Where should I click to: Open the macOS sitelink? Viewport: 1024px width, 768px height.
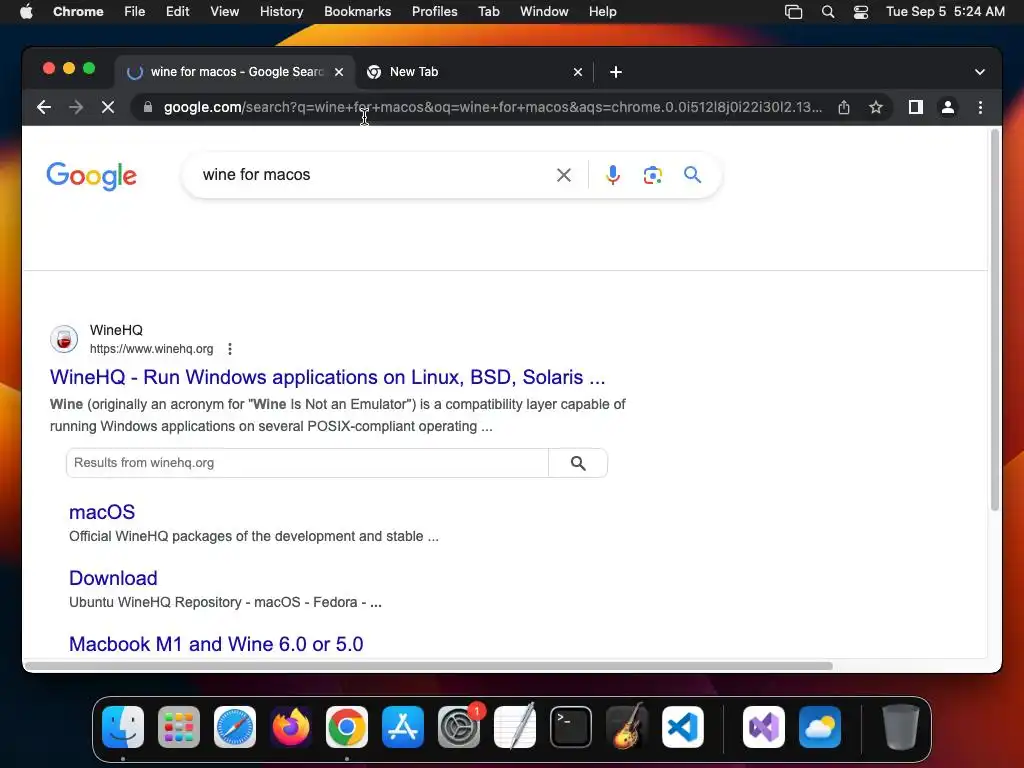click(x=102, y=512)
